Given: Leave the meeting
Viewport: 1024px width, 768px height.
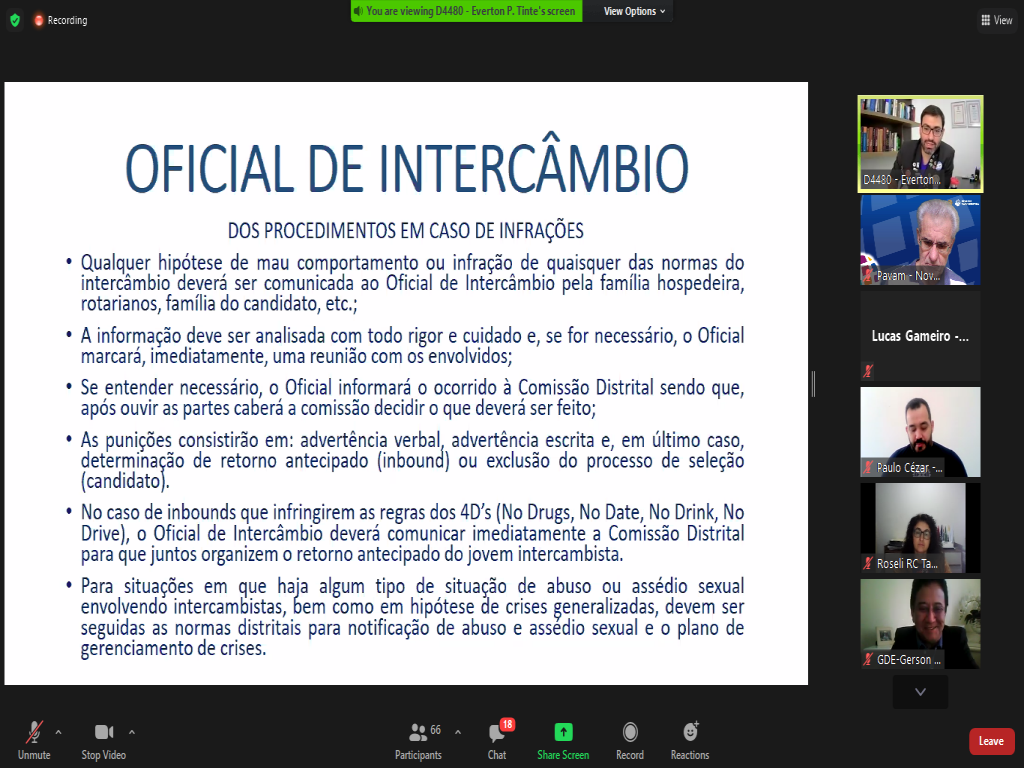Looking at the screenshot, I should pos(991,741).
